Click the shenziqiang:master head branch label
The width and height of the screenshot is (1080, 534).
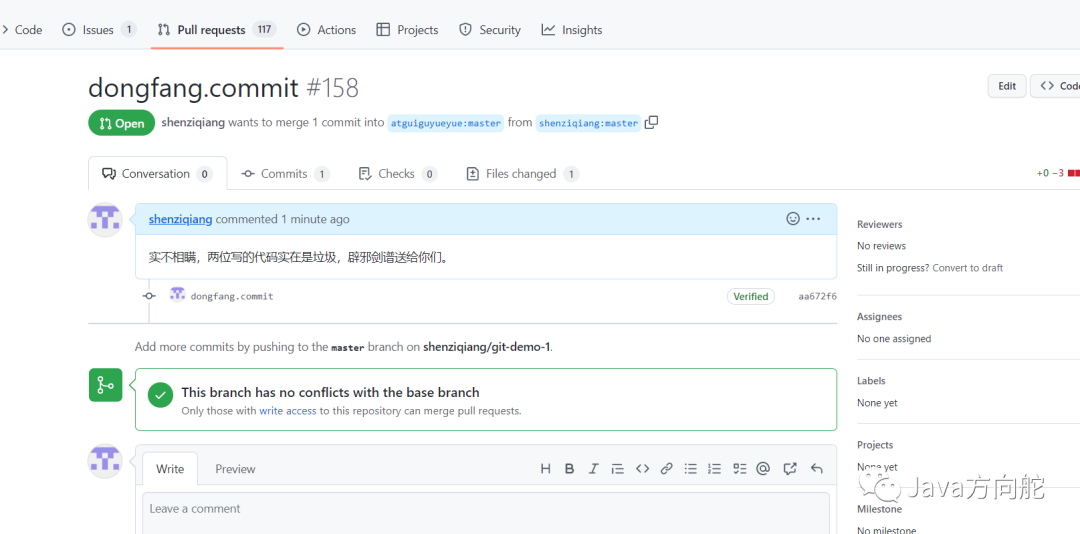coord(588,123)
